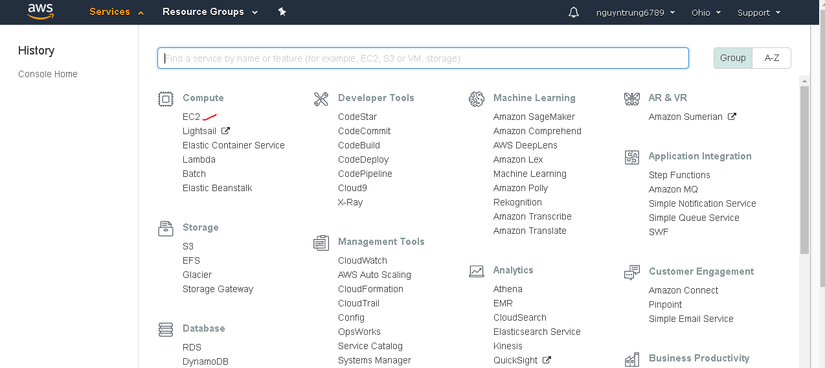Click the Customer Engagement chat icon

[x=632, y=272]
